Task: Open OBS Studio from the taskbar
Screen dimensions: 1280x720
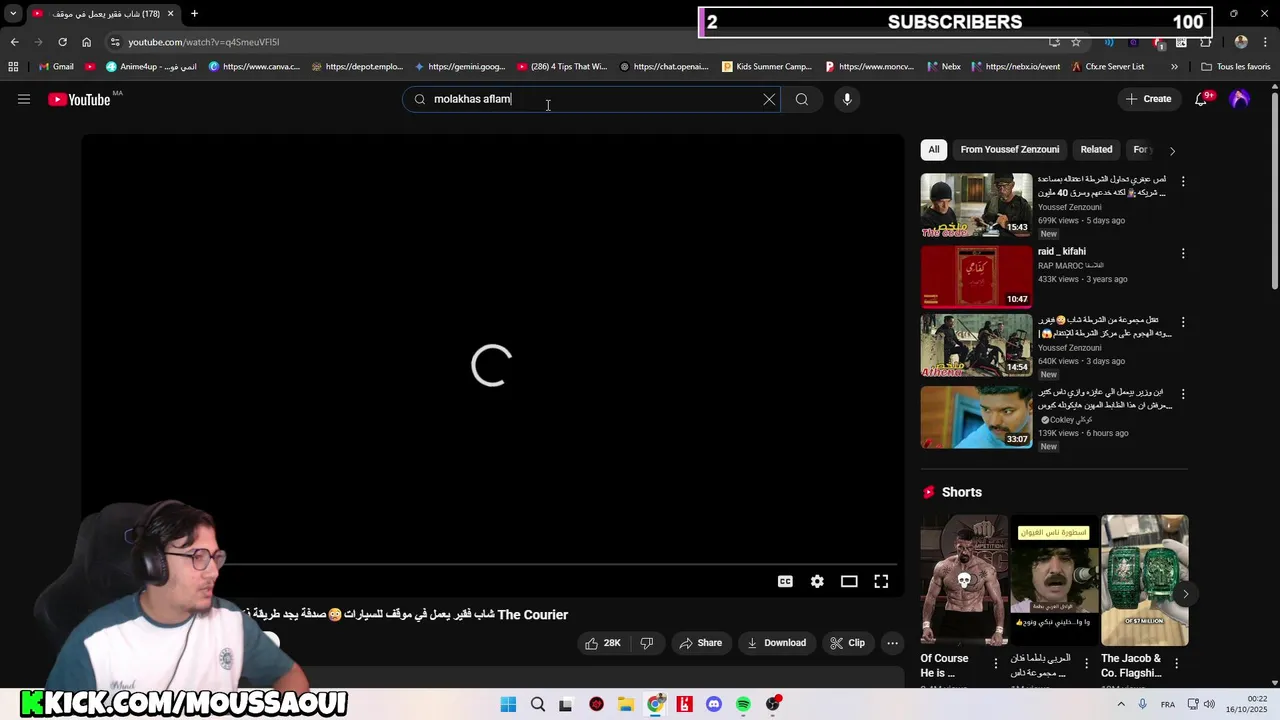Action: [x=773, y=704]
